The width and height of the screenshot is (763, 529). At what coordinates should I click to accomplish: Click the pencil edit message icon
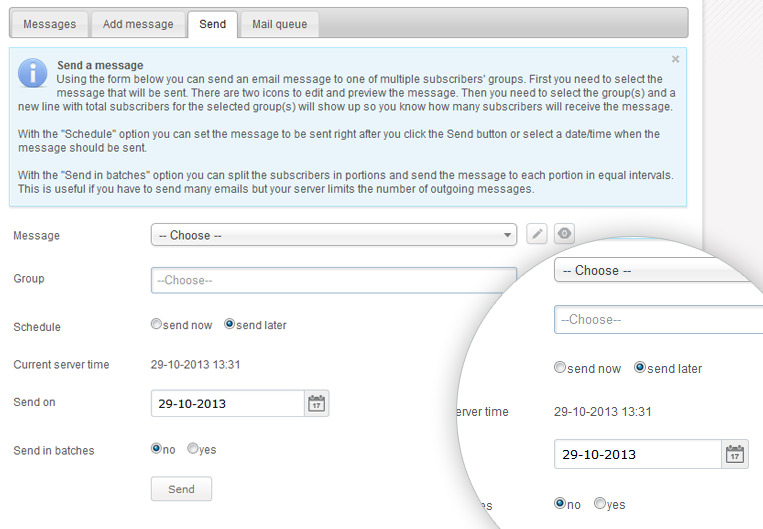[537, 234]
